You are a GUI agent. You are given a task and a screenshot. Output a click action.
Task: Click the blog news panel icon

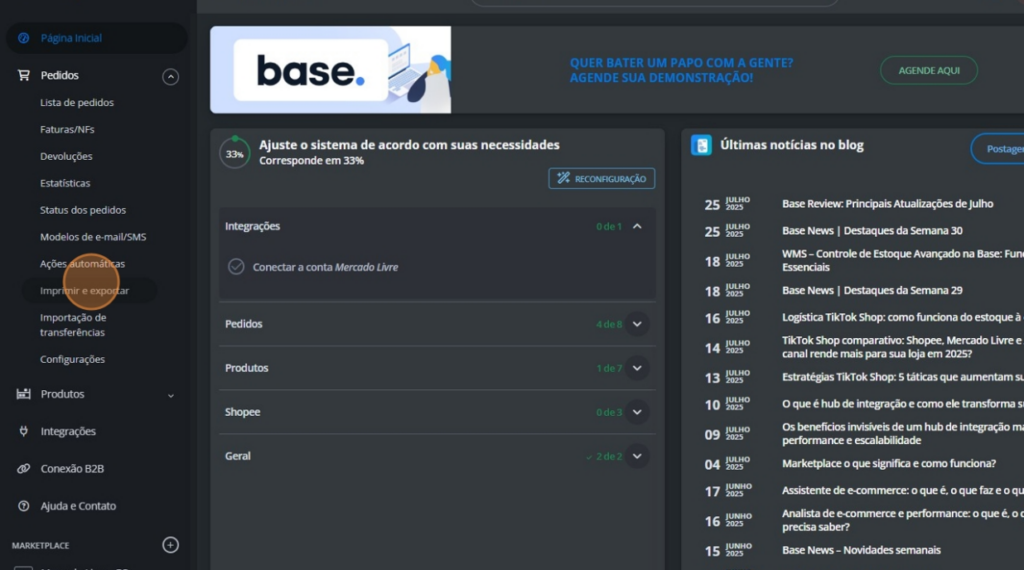(x=702, y=146)
